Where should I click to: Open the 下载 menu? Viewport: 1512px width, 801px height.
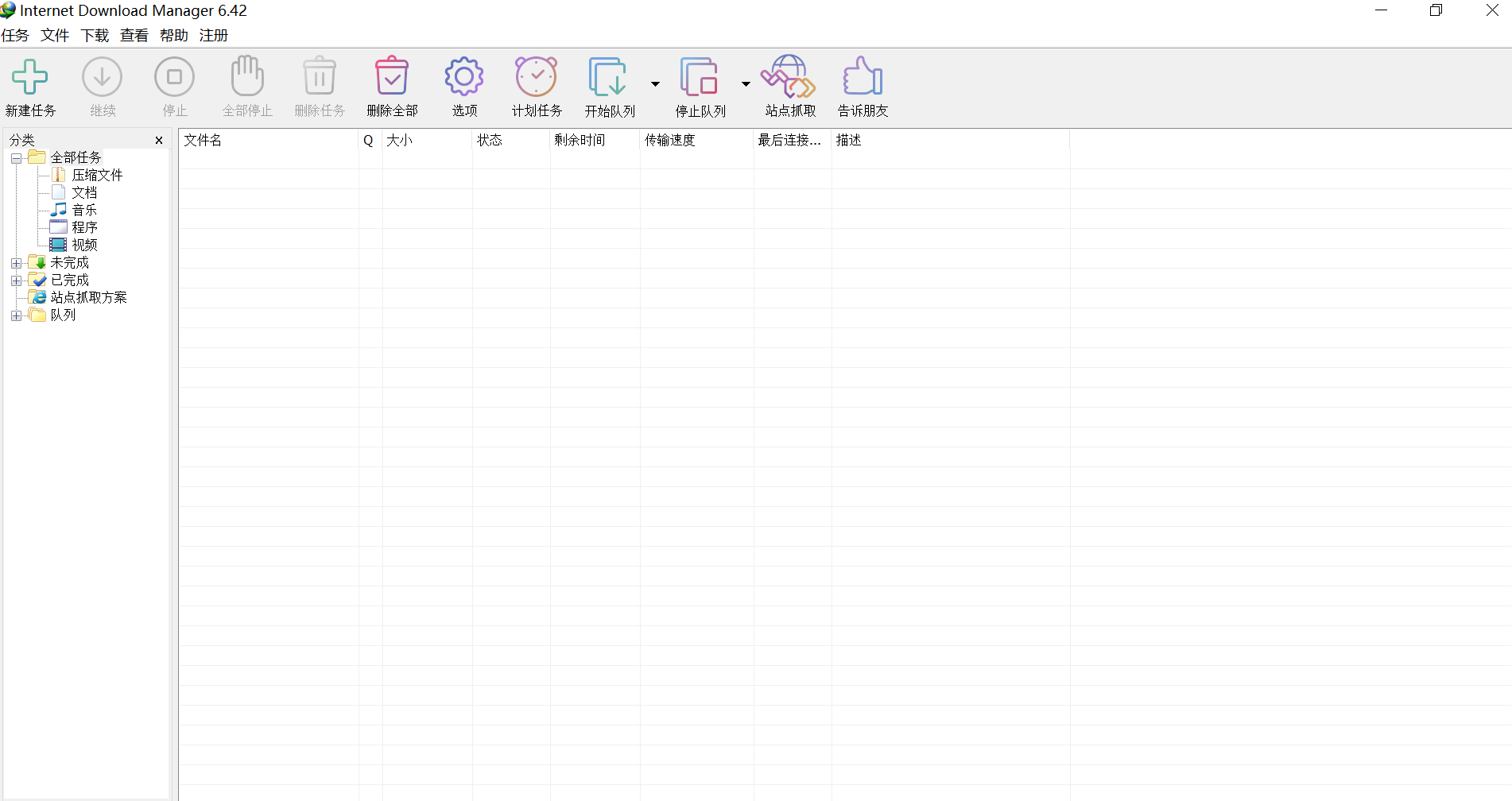94,35
